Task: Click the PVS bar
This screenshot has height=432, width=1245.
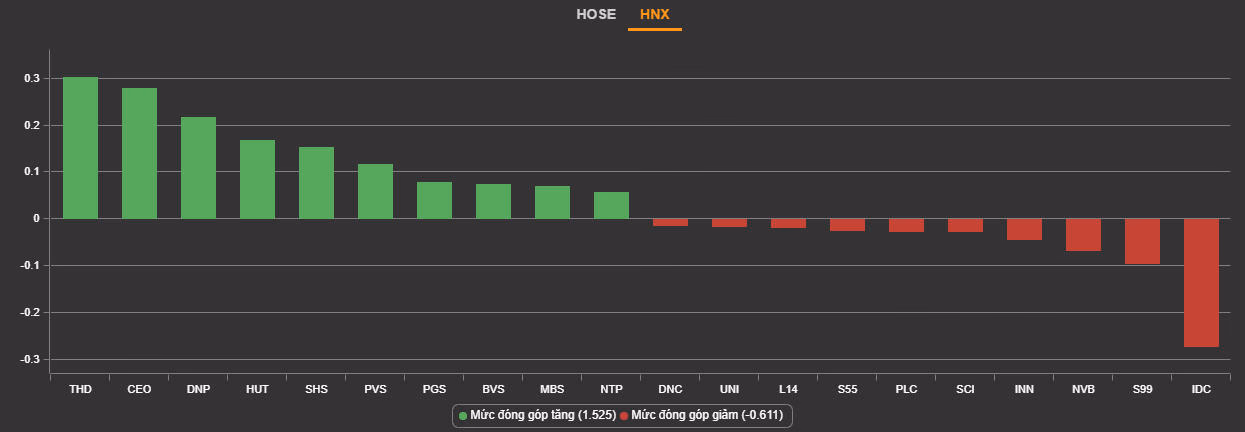Action: point(375,191)
